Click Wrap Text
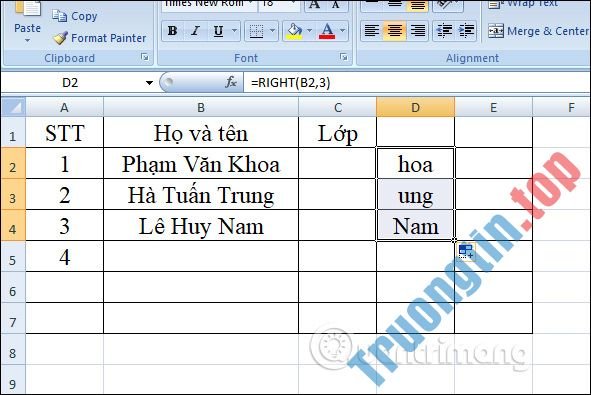 tap(523, 4)
